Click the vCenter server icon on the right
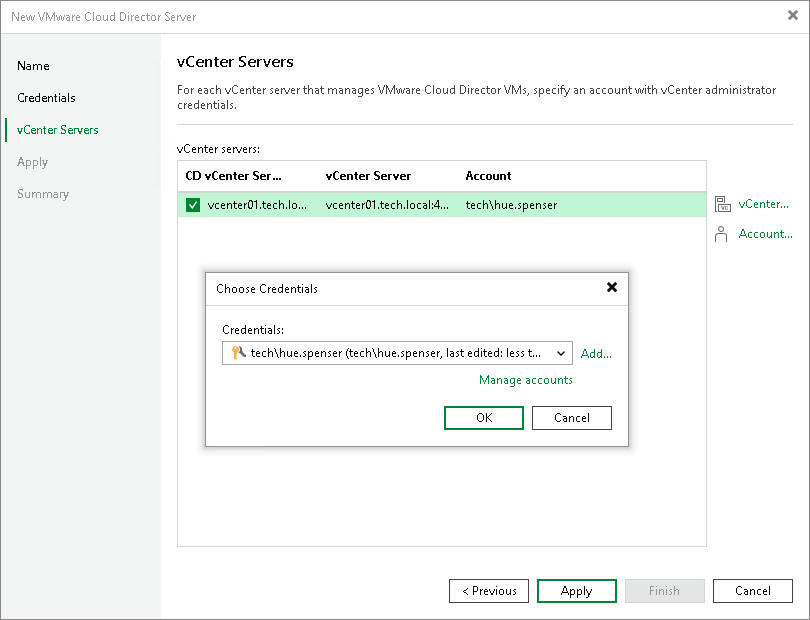810x620 pixels. pyautogui.click(x=723, y=204)
